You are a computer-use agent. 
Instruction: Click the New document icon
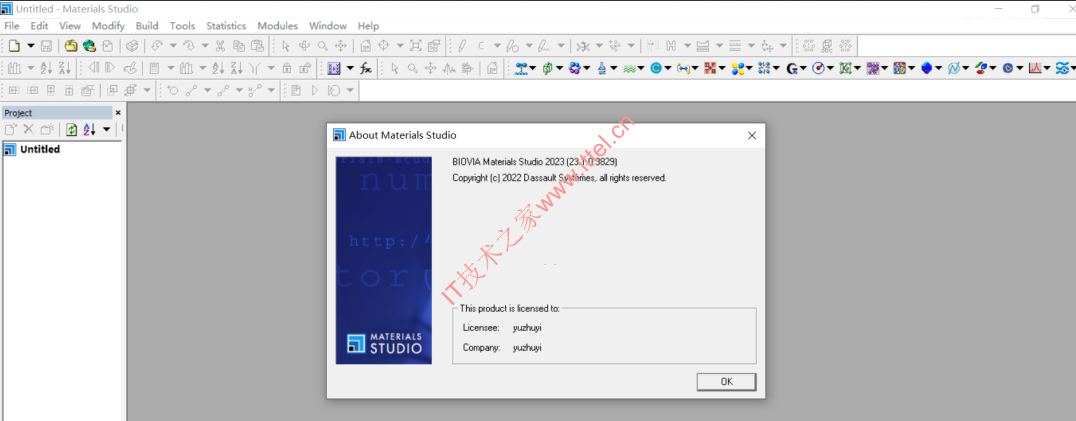(14, 46)
